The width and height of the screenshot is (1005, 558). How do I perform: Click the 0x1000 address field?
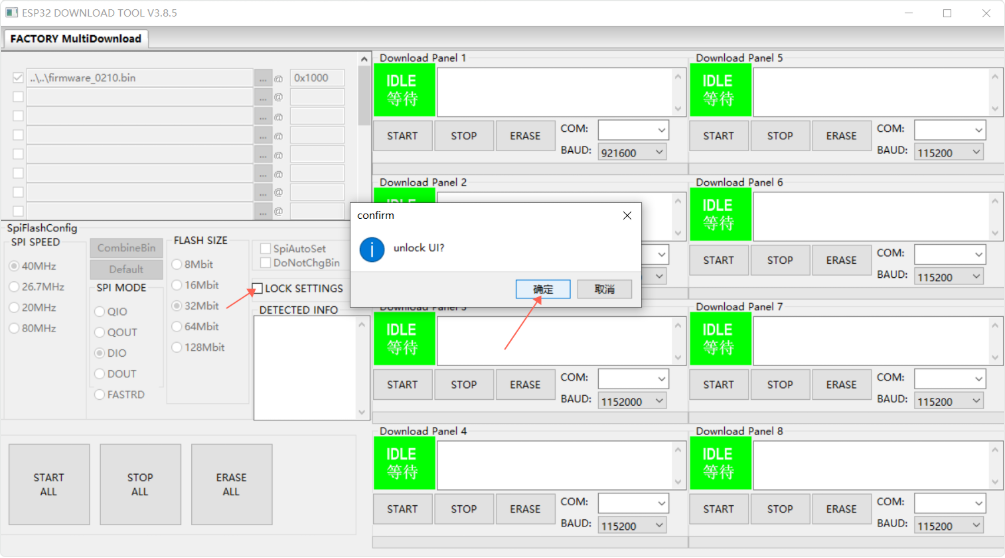point(317,78)
